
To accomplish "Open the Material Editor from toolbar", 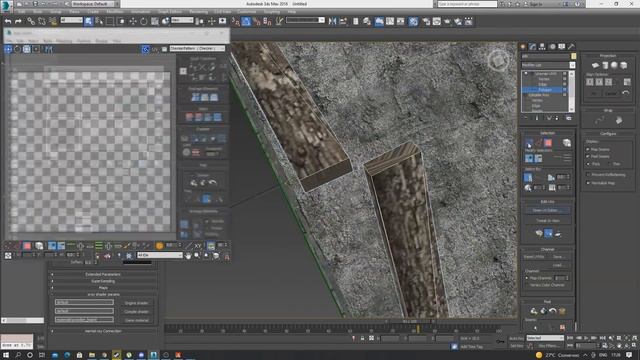I will pos(413,21).
